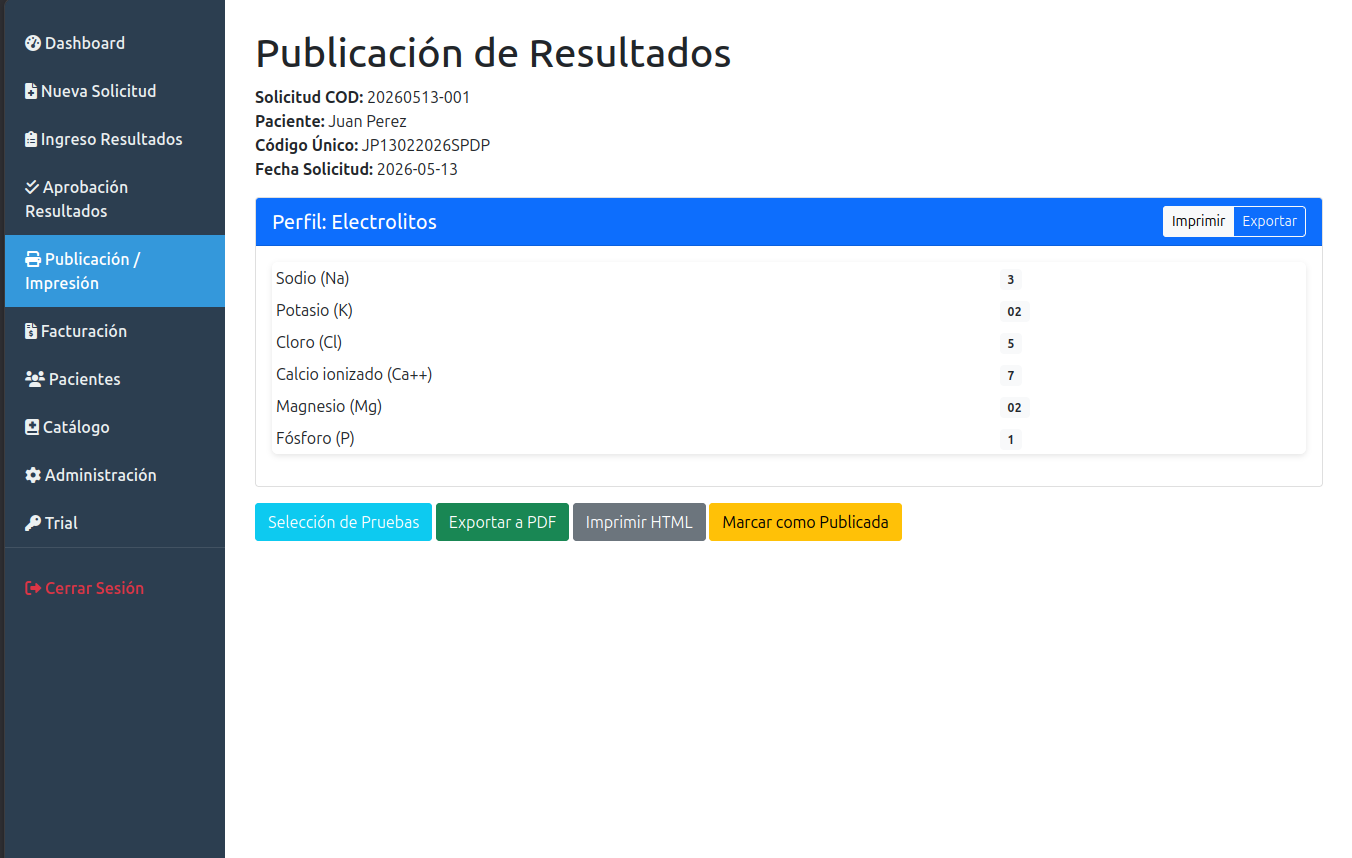Click the Exportar a PDF button
Screen dimensions: 1352x858
tap(502, 522)
